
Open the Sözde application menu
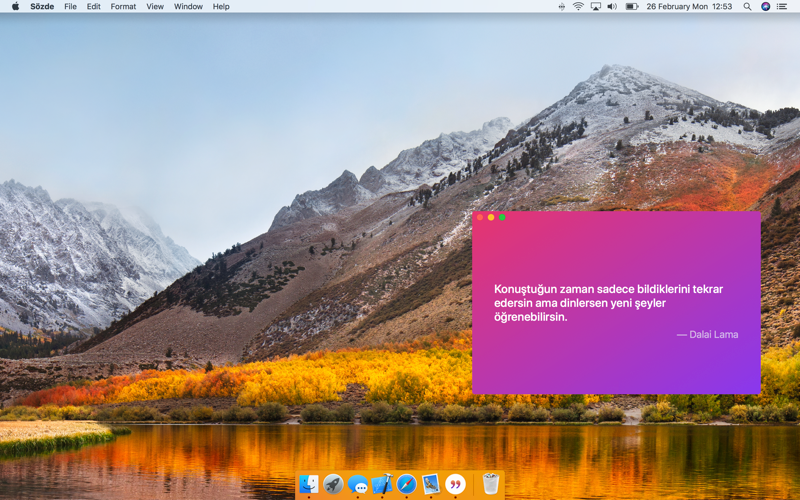click(x=42, y=7)
